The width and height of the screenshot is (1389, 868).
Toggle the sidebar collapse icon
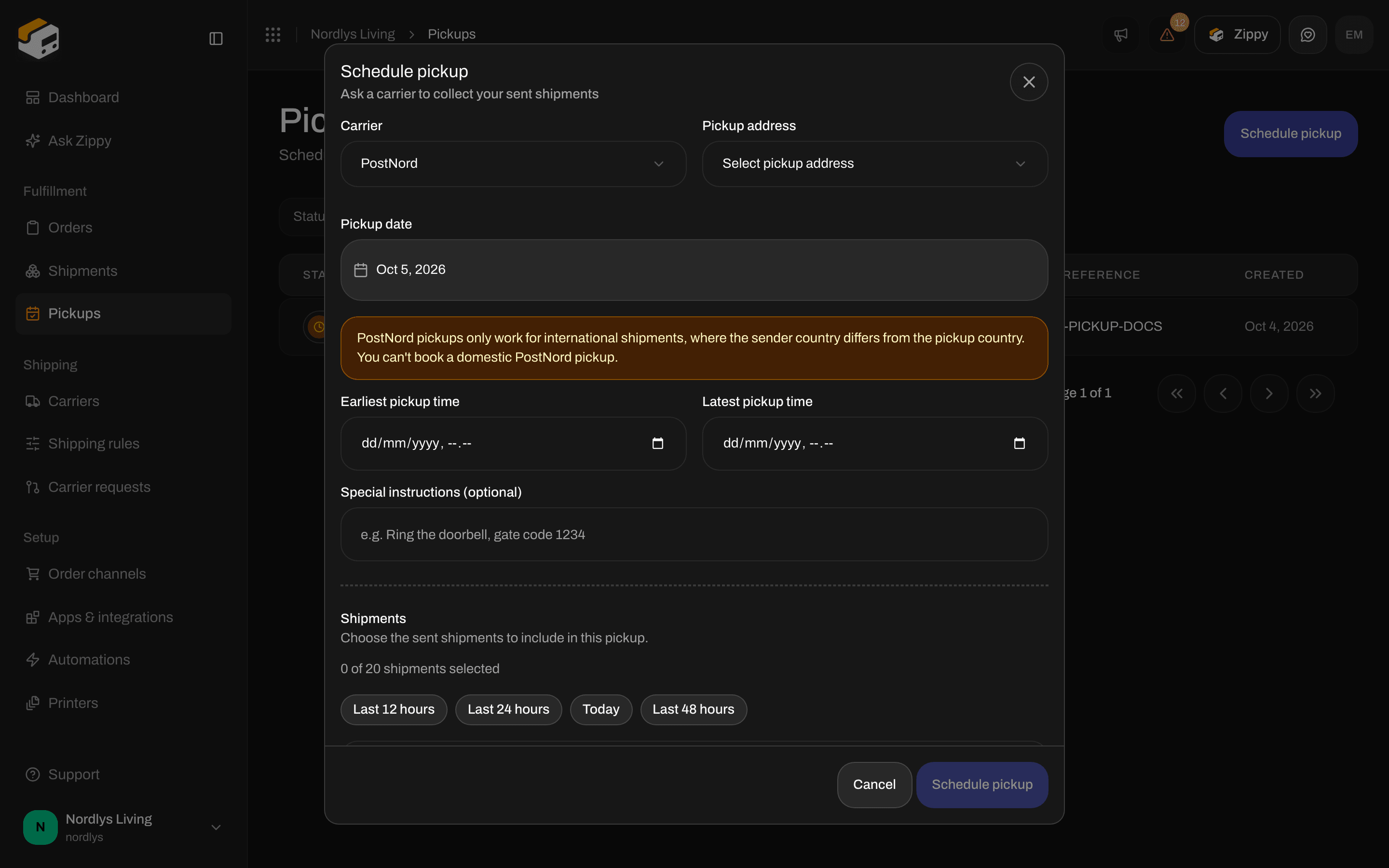[216, 39]
